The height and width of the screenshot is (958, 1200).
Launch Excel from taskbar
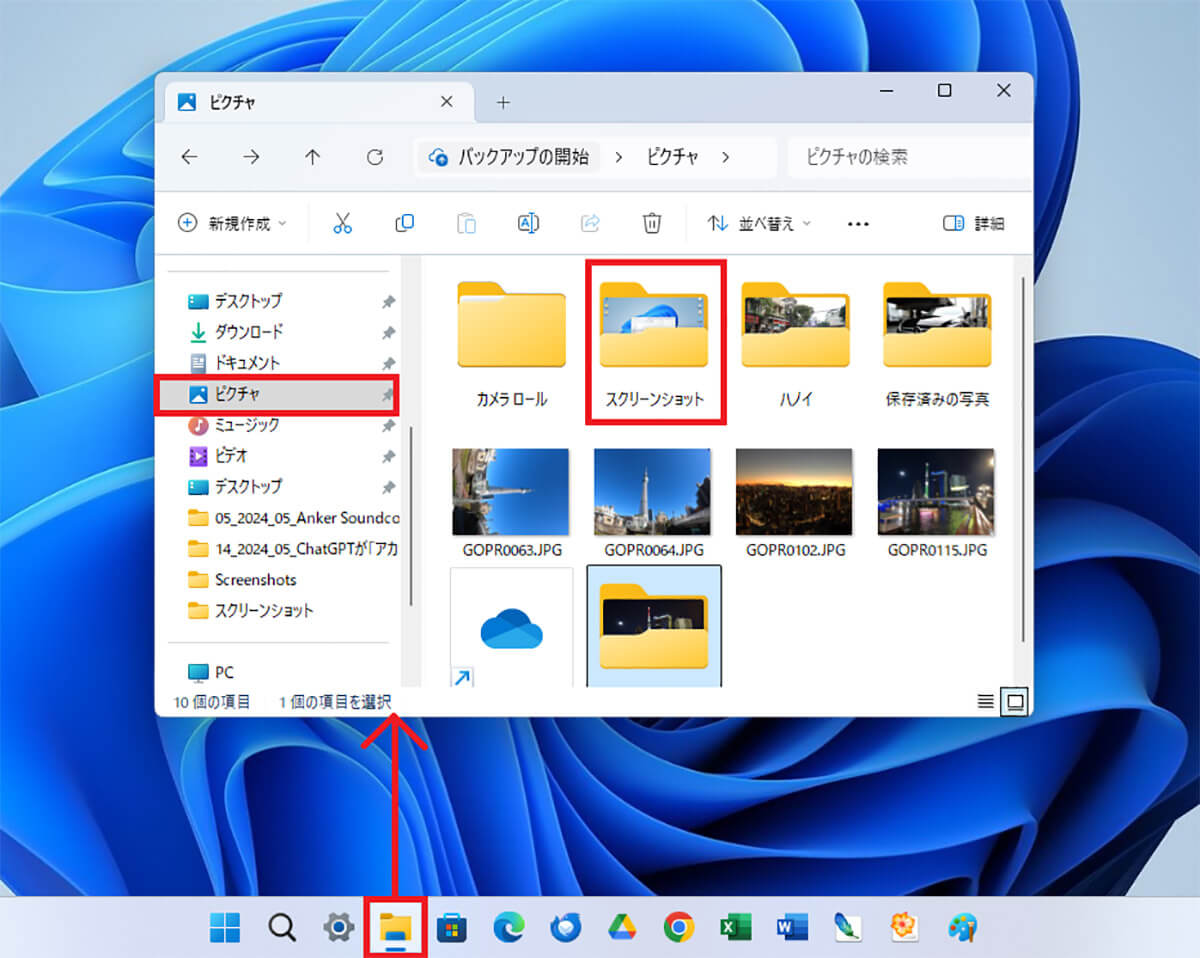coord(736,928)
